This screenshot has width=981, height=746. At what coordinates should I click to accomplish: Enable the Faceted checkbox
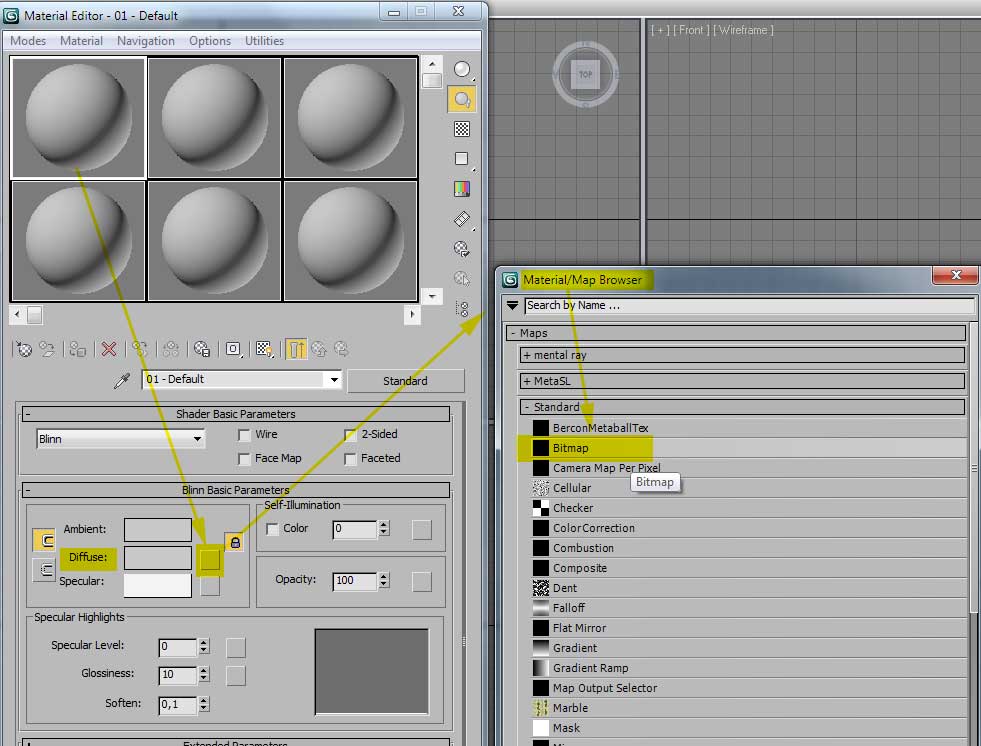click(x=350, y=459)
